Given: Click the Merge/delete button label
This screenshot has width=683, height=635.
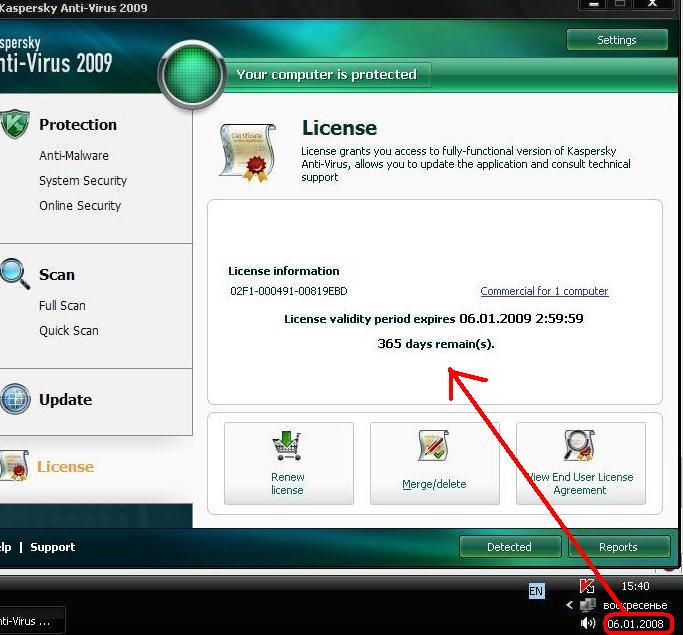Looking at the screenshot, I should pos(434,484).
